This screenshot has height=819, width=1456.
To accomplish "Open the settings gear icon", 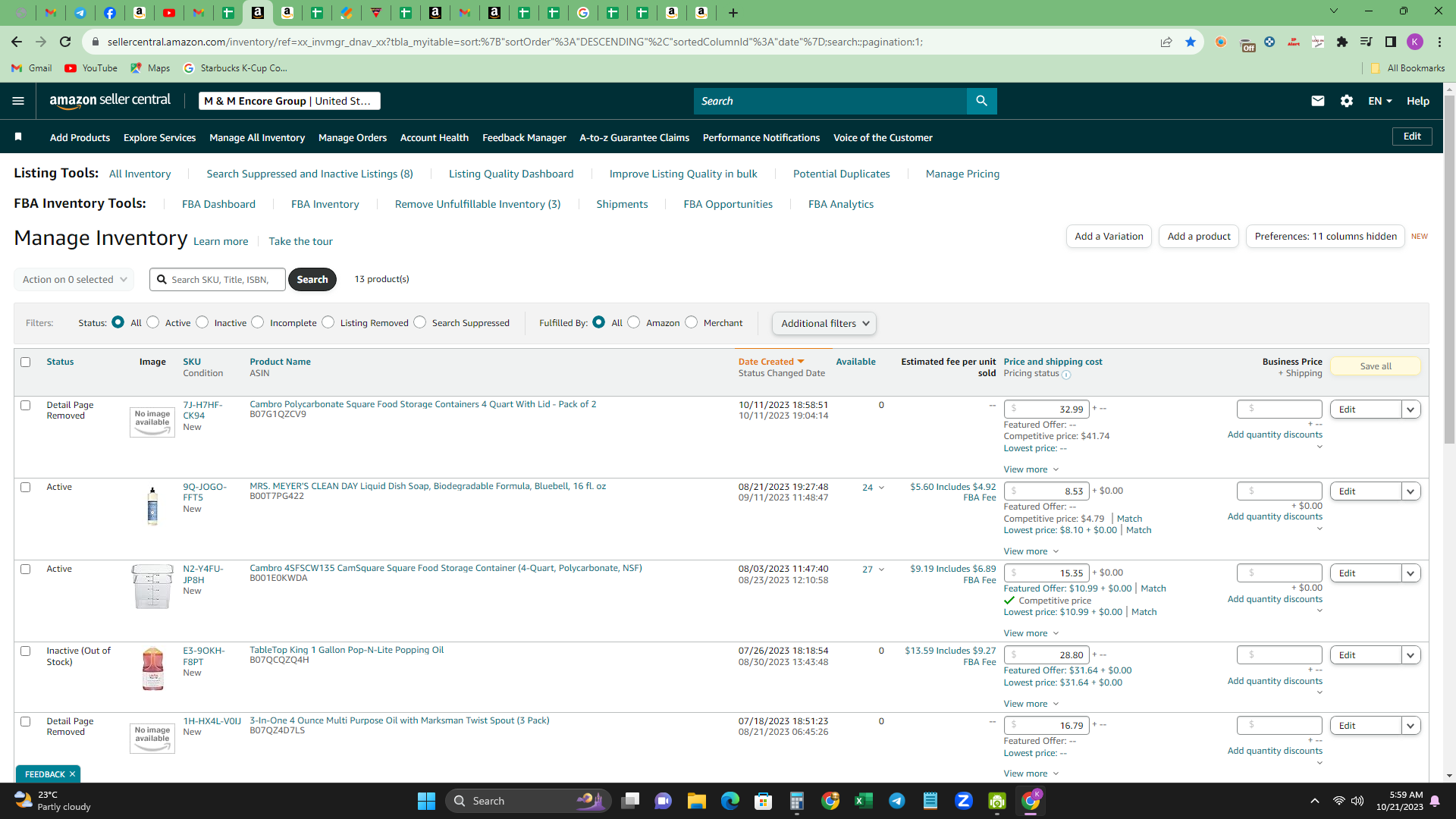I will (x=1347, y=101).
